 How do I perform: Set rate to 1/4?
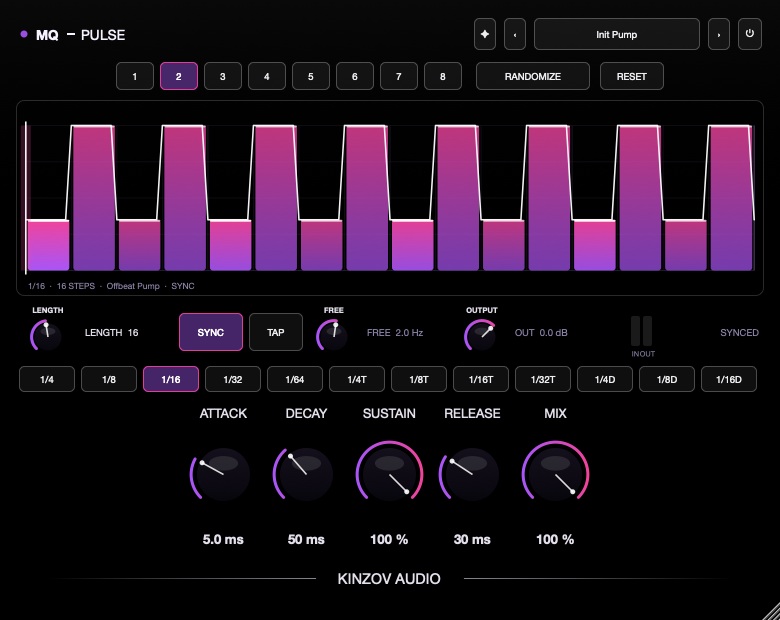47,379
